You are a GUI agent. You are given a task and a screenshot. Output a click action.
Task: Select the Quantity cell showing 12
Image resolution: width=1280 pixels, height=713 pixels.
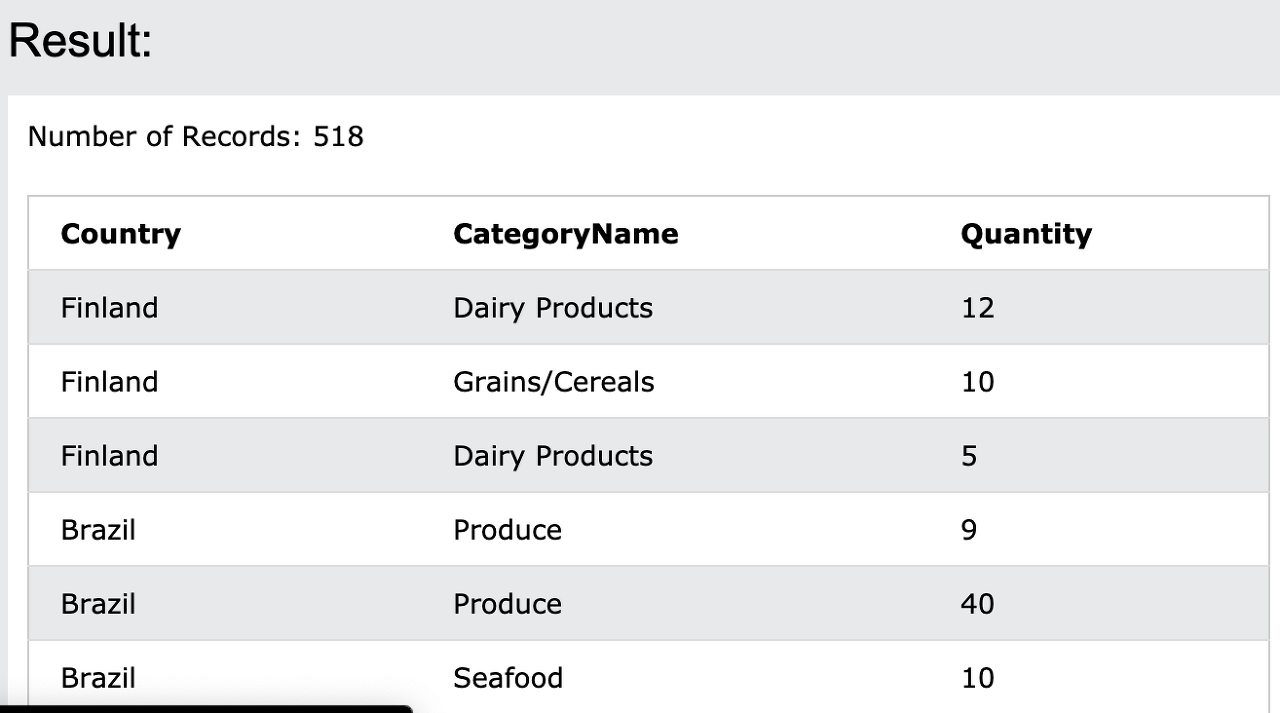point(978,308)
